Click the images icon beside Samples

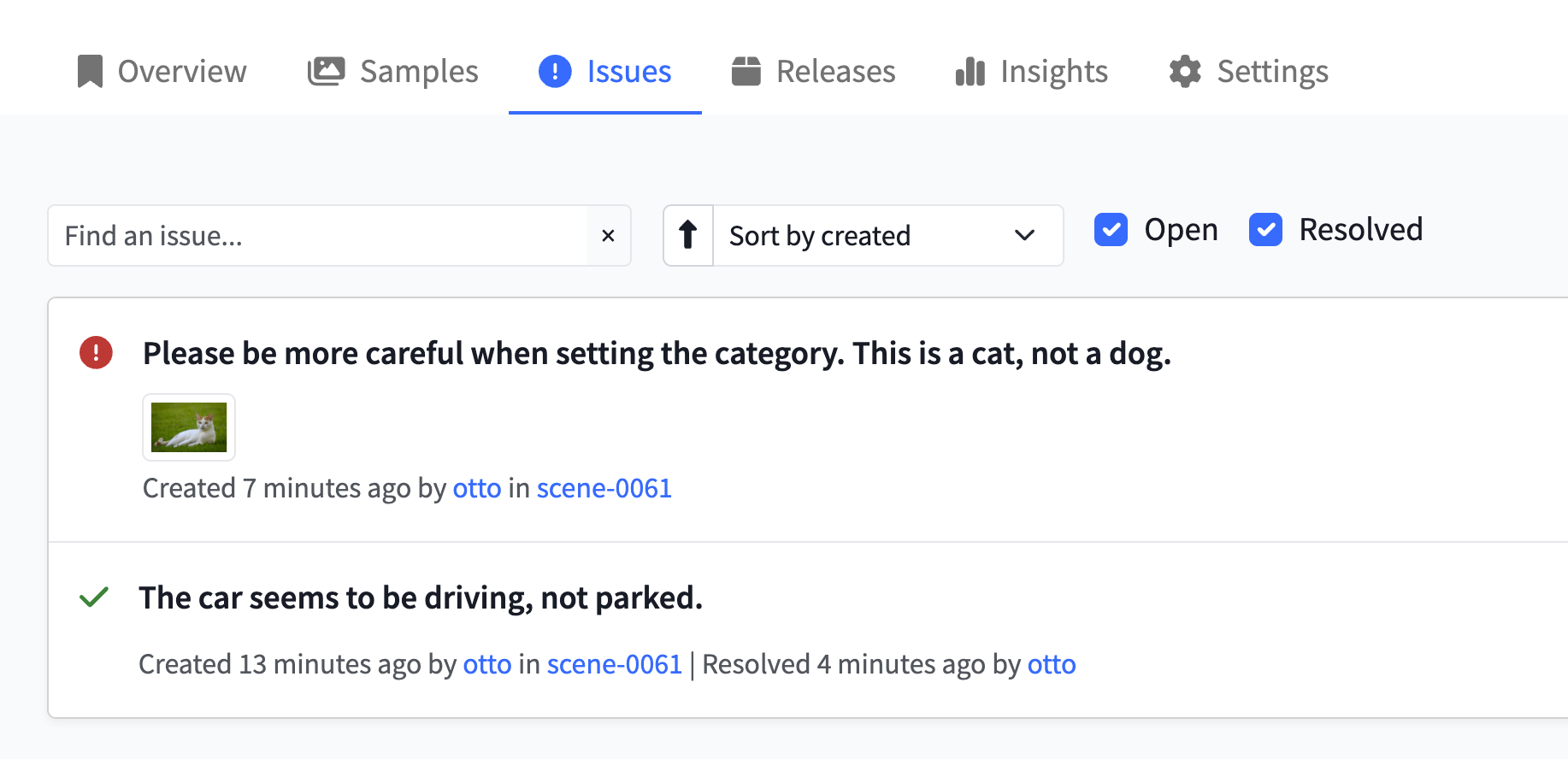coord(326,72)
